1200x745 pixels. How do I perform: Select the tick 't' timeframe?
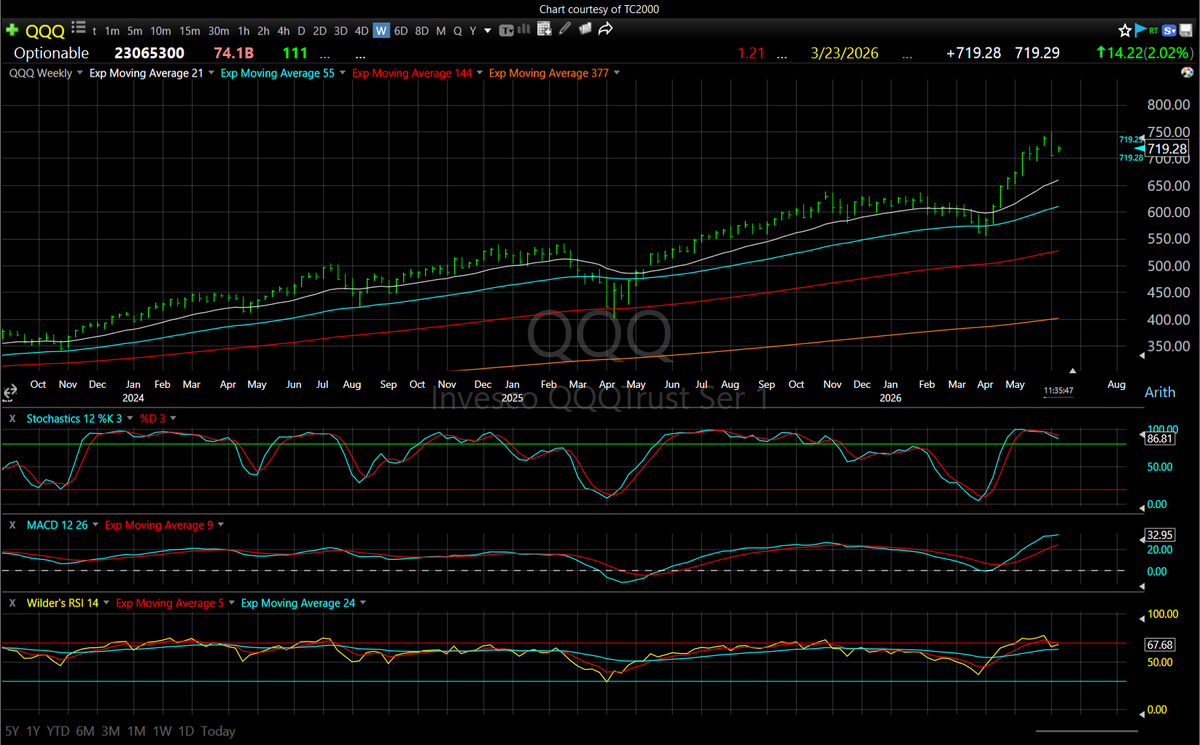click(94, 31)
